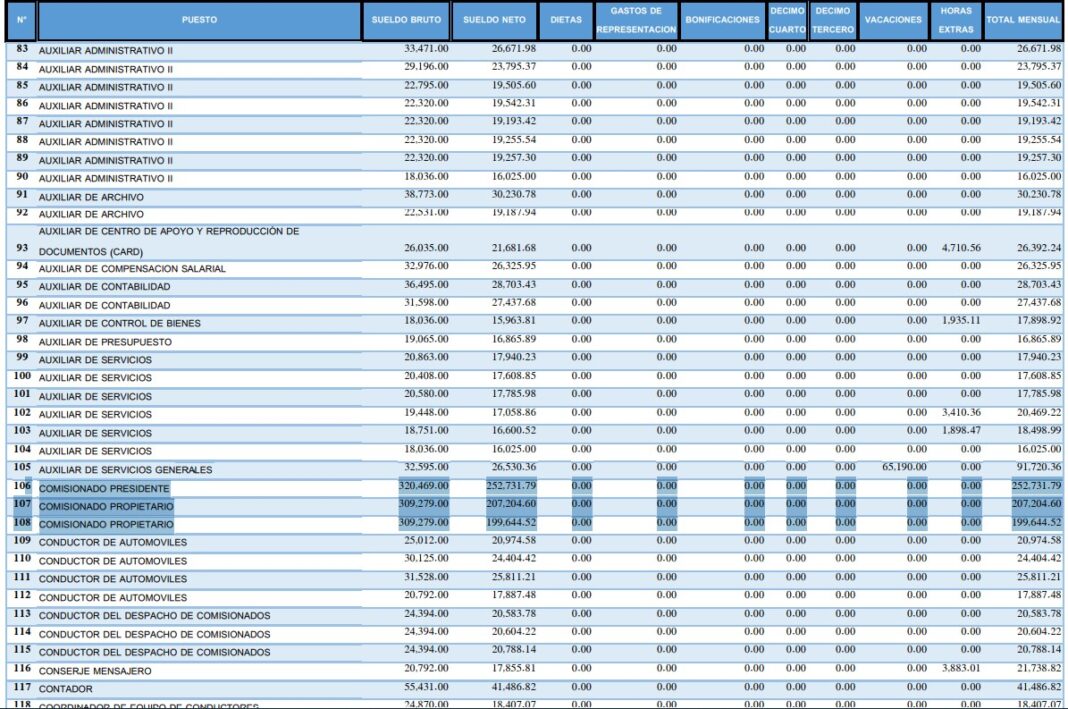This screenshot has width=1068, height=709.
Task: Click the TOTAL MENSUAL column header
Action: point(1023,21)
